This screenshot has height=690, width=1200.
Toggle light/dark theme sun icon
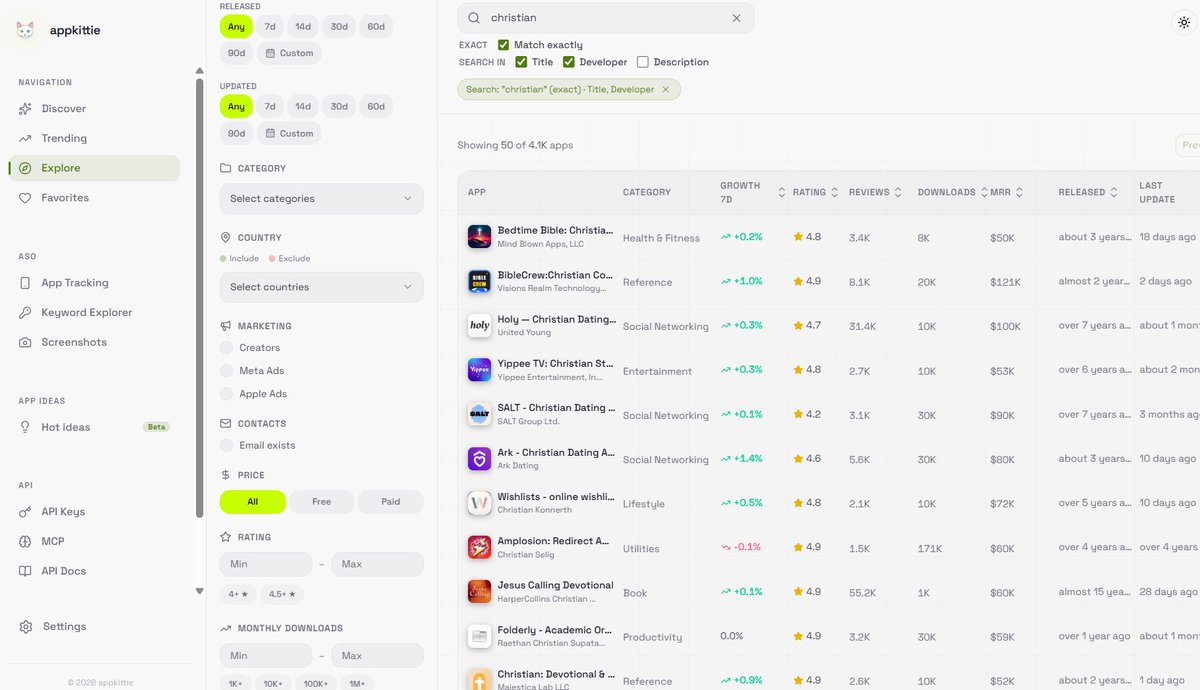coord(1185,21)
